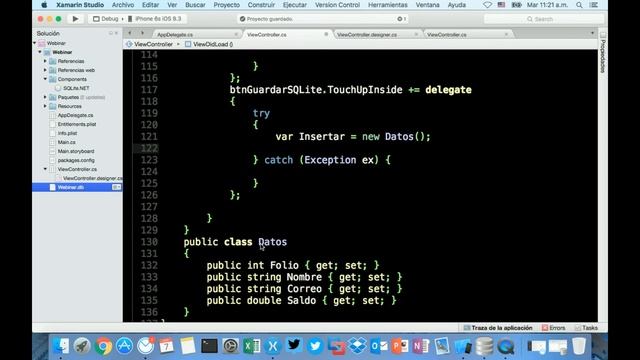Viewport: 640px width, 360px height.
Task: Click the Search field in the toolbar
Action: (x=544, y=19)
